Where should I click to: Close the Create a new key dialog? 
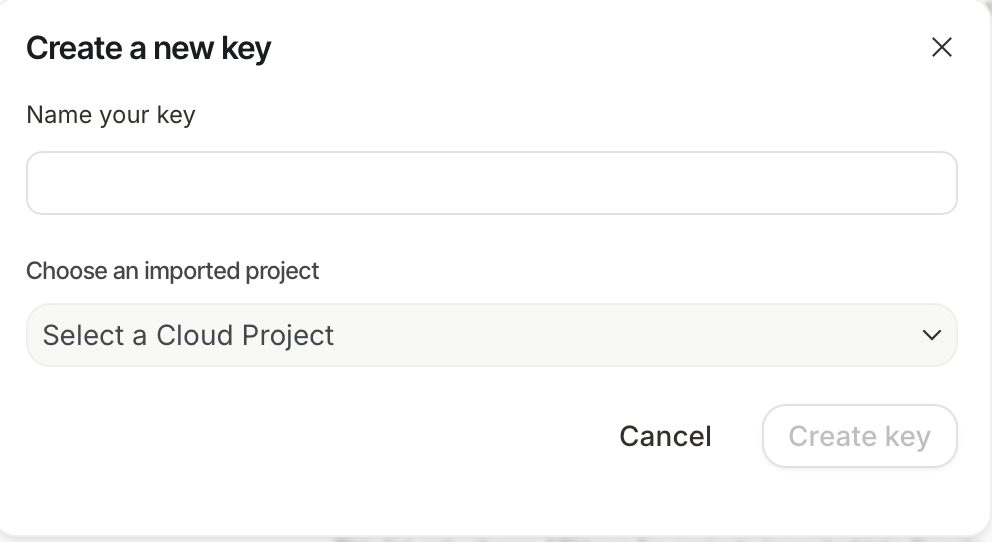(x=941, y=47)
